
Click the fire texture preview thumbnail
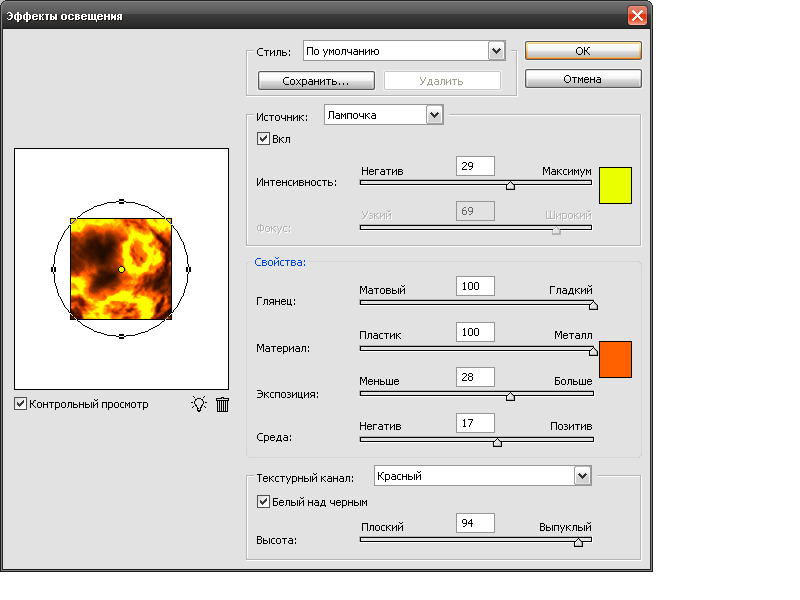121,269
